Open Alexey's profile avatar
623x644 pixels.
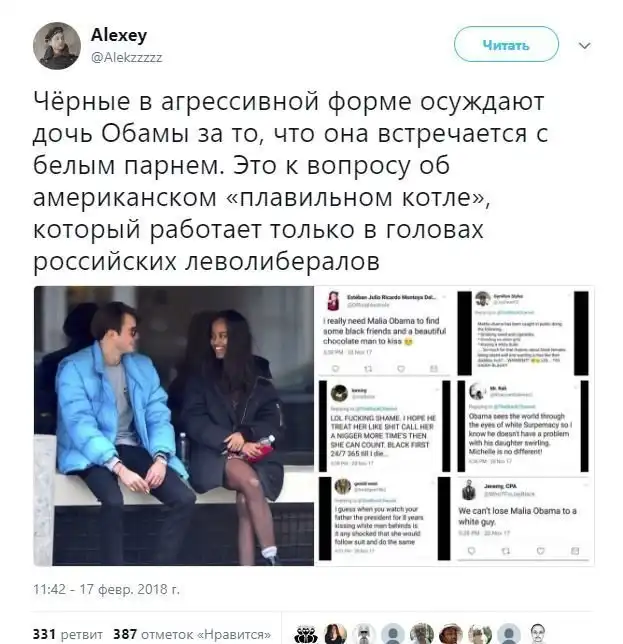point(57,46)
